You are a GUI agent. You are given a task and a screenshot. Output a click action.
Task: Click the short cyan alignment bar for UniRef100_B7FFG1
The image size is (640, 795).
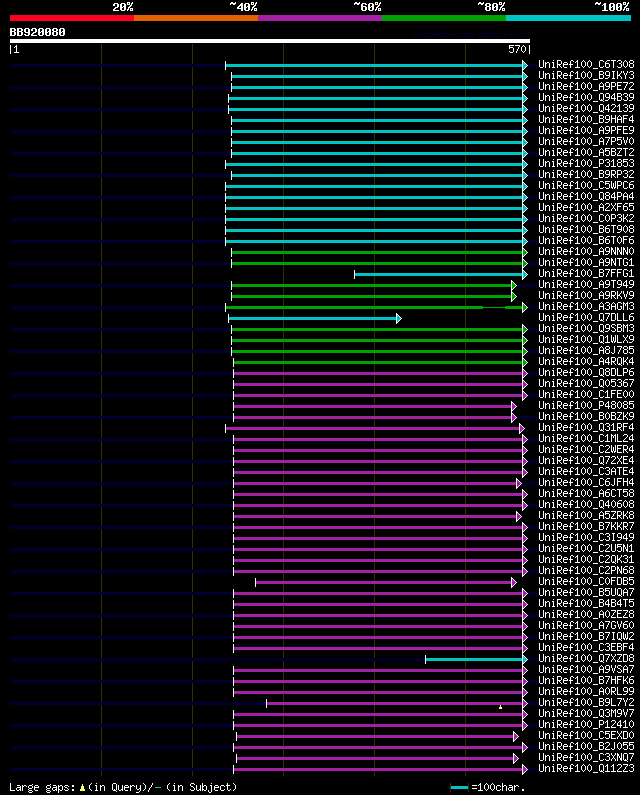click(x=439, y=274)
